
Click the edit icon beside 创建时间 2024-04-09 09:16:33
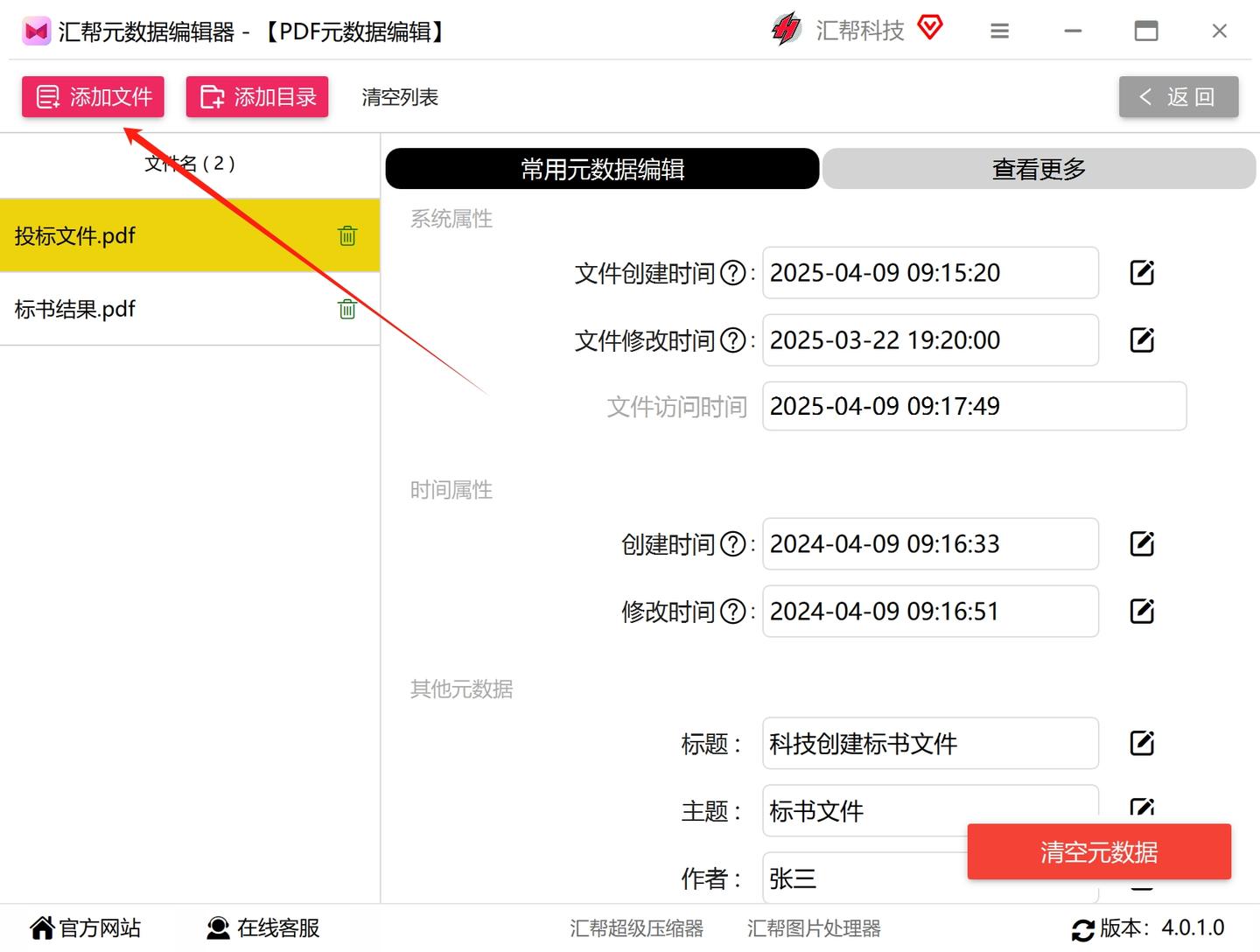[1142, 544]
